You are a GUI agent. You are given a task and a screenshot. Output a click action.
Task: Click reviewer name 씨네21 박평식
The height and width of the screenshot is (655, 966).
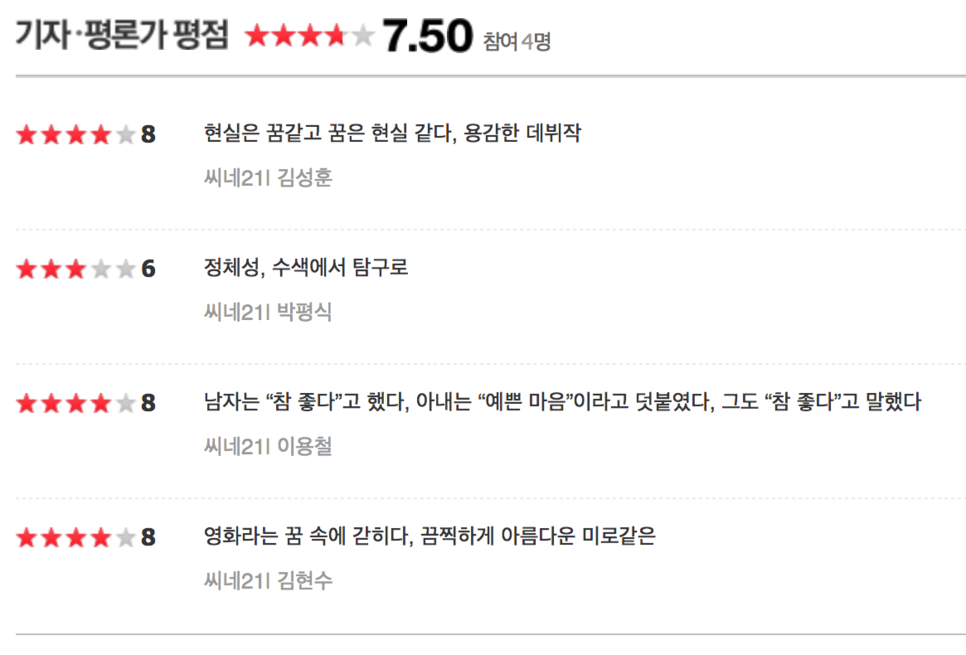[x=268, y=312]
